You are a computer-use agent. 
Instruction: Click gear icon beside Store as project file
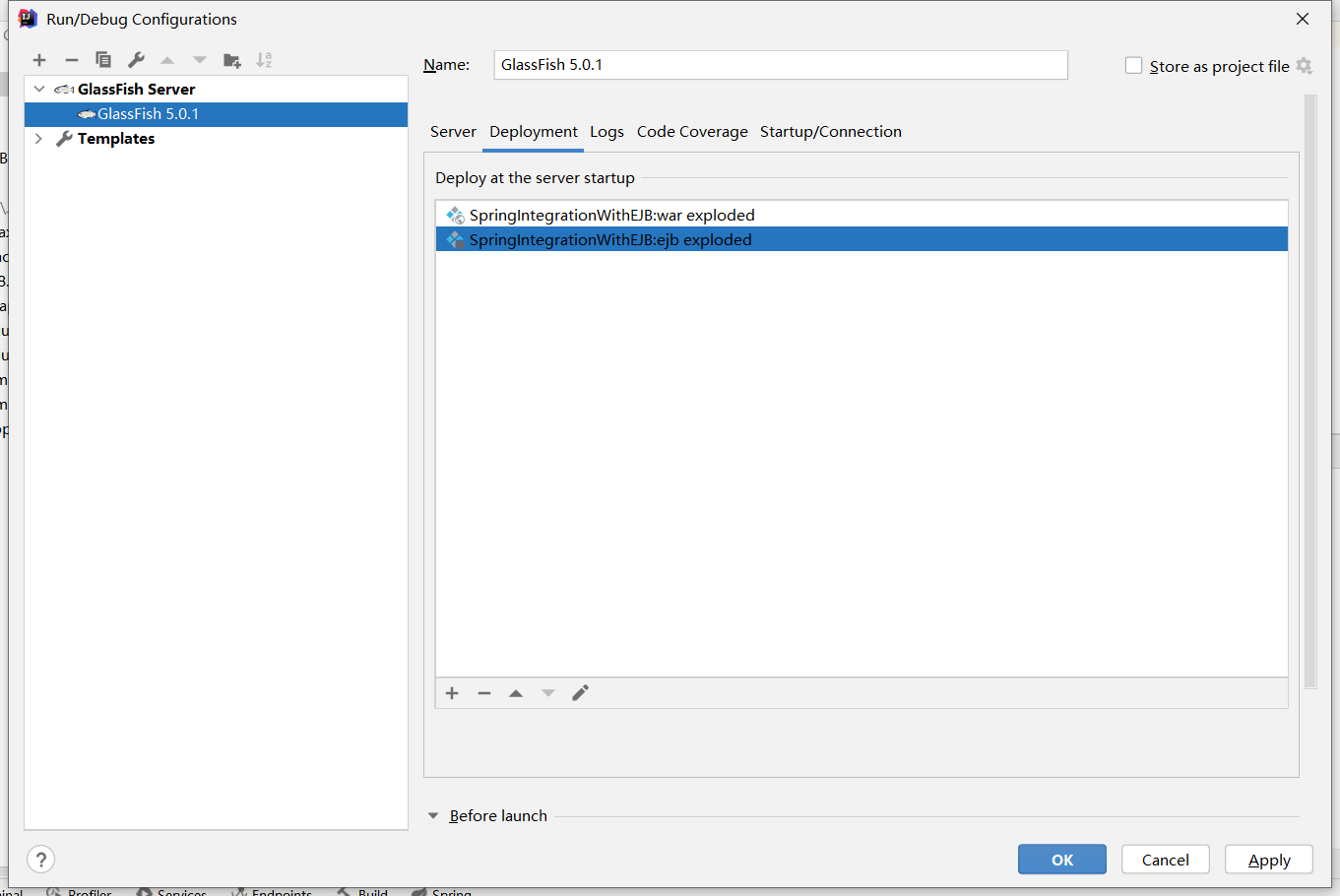coord(1305,66)
